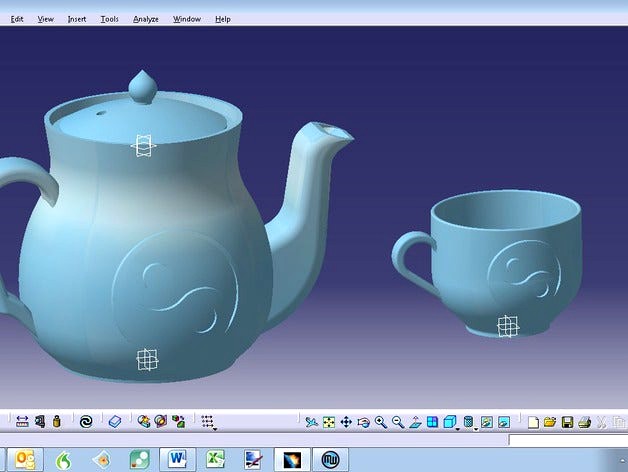This screenshot has width=628, height=472.
Task: Select the Measure Inertia weight icon
Action: point(56,422)
